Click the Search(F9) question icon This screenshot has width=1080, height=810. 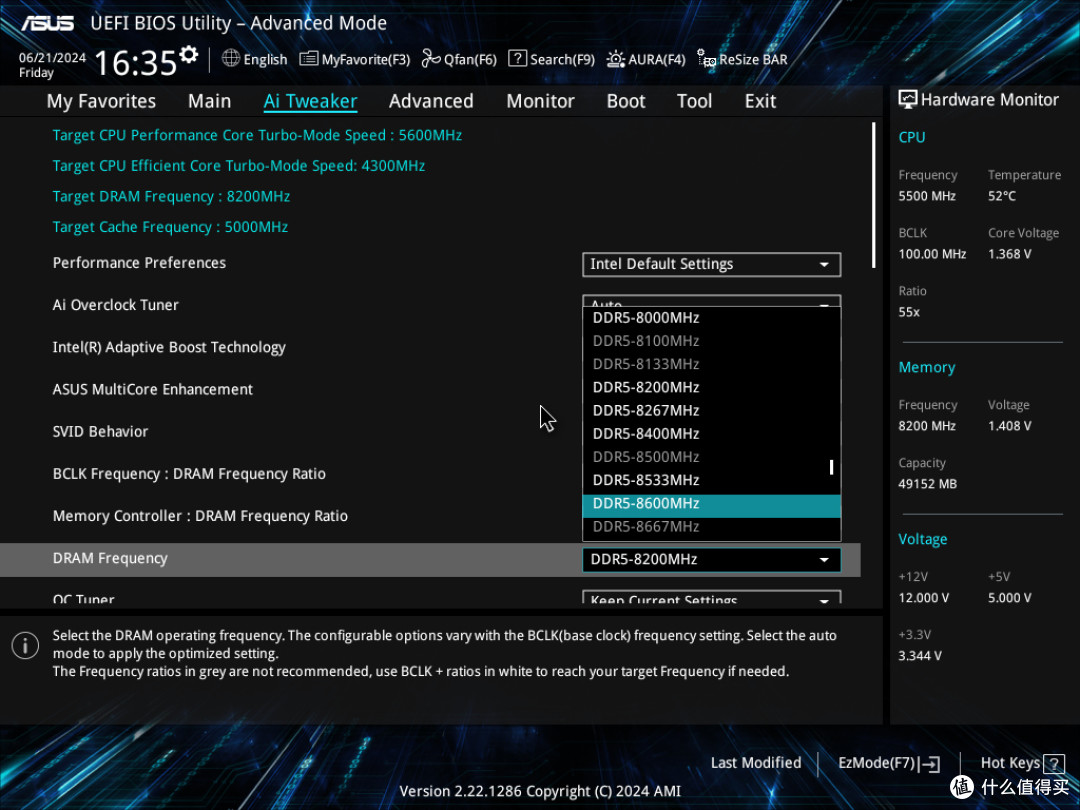coord(517,59)
